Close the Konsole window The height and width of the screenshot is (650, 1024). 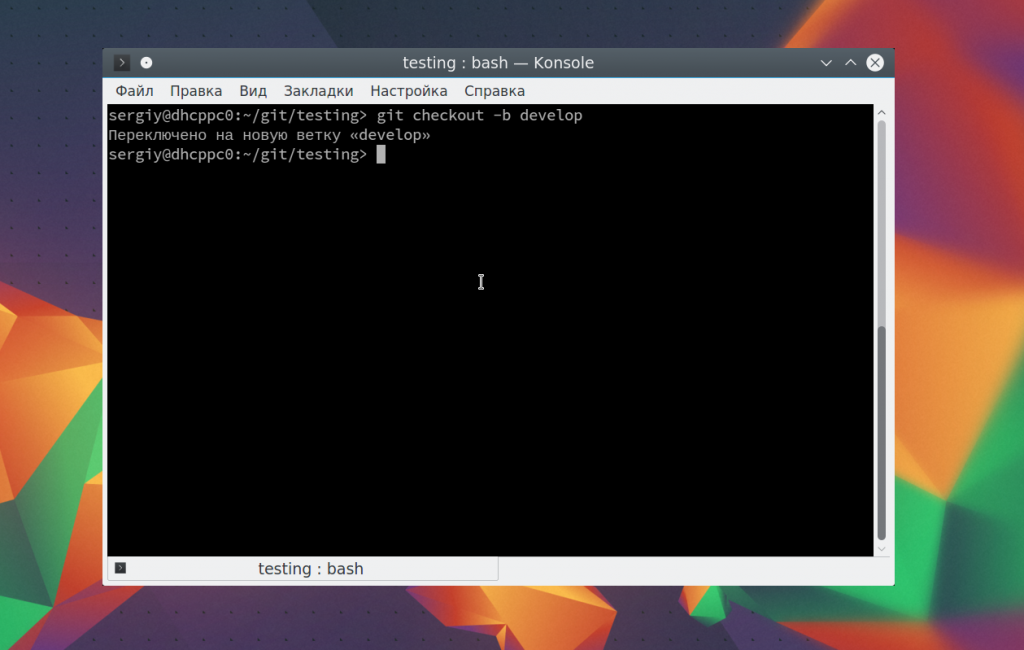(x=875, y=63)
